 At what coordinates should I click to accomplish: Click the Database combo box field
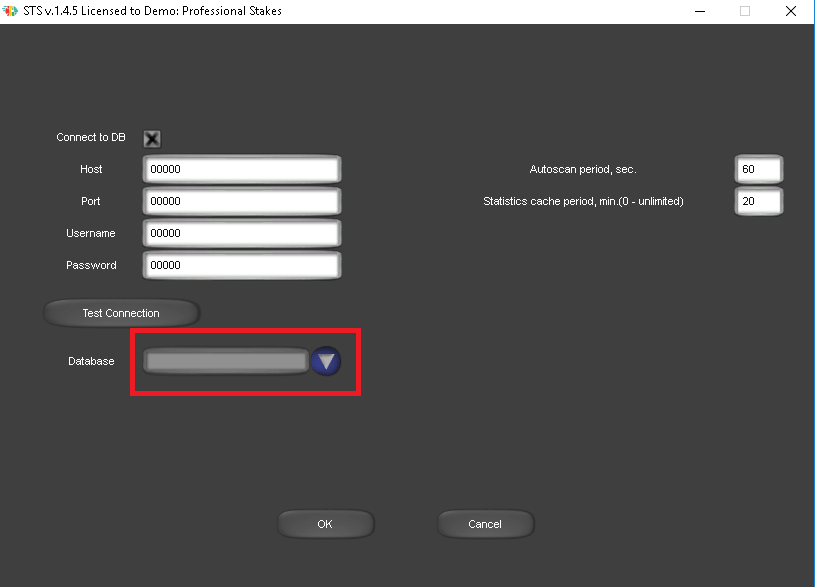226,361
